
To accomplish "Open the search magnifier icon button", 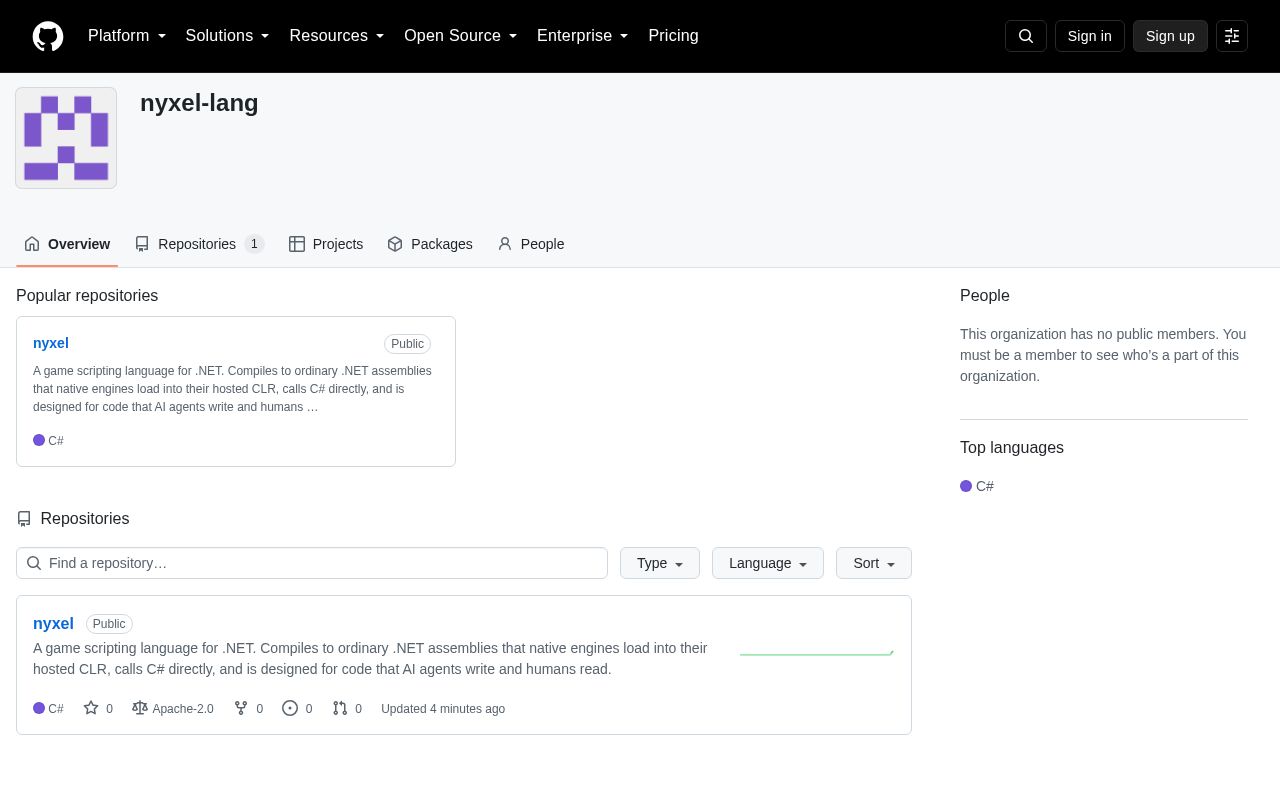I will coord(1026,36).
